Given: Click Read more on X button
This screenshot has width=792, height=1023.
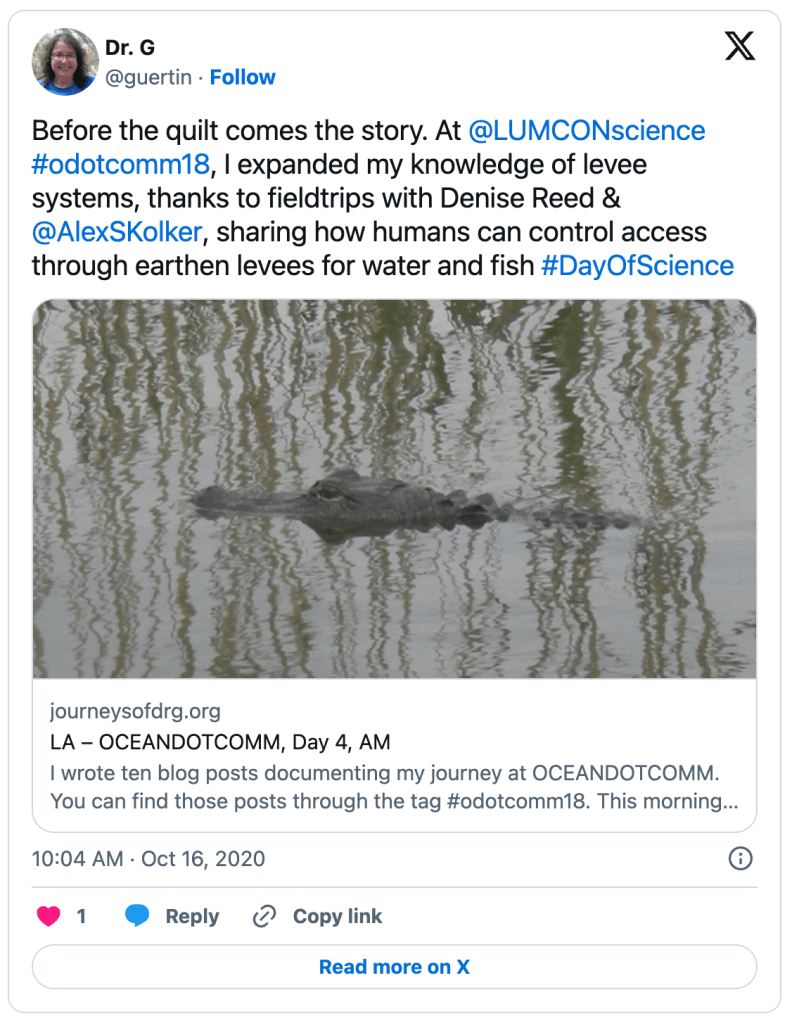Looking at the screenshot, I should [395, 967].
